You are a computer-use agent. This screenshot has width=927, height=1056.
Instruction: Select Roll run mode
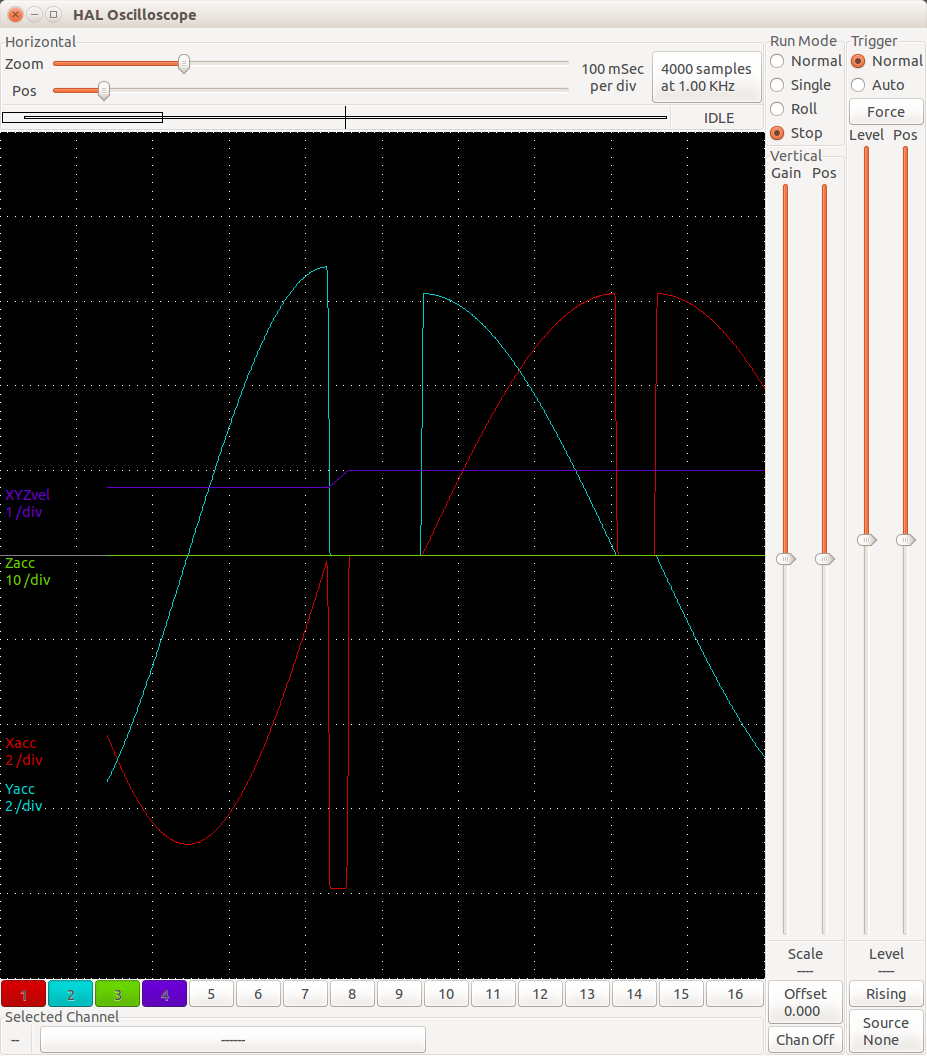[x=777, y=109]
